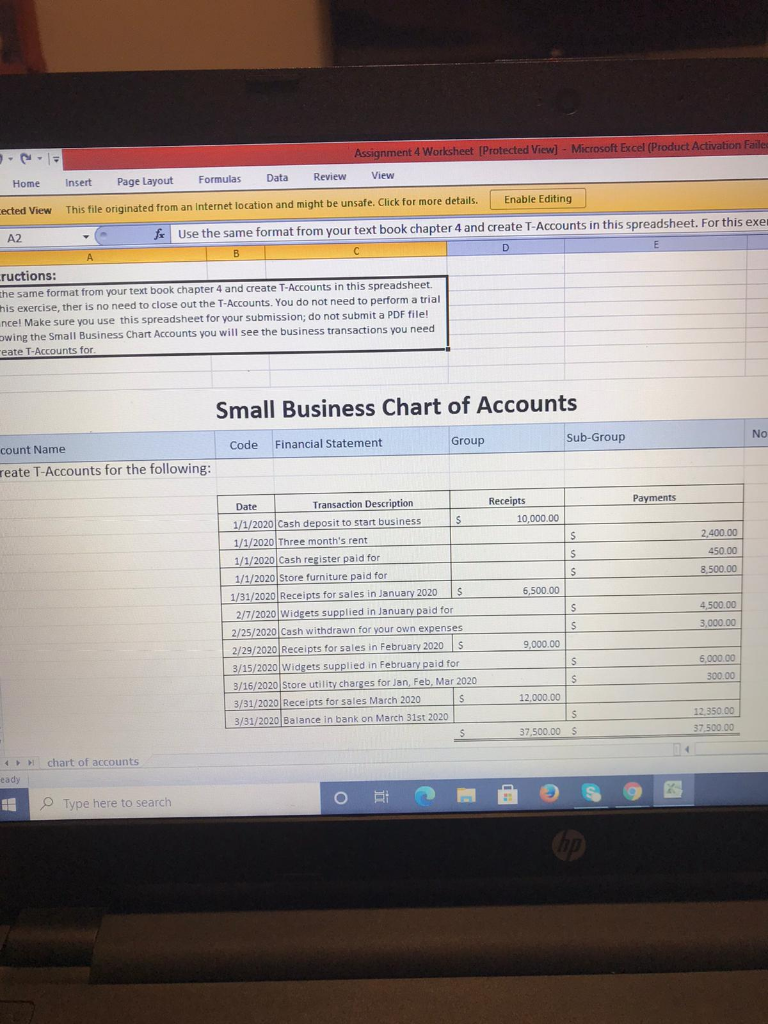
Task: Select the 'chart of accounts' sheet tab
Action: point(93,761)
